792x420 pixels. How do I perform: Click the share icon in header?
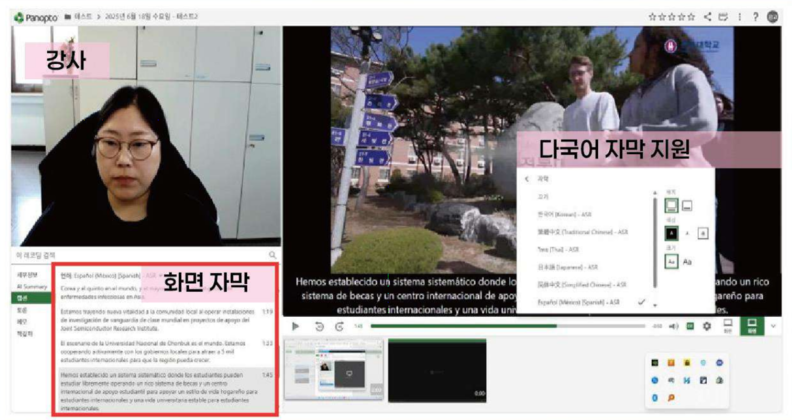click(708, 16)
